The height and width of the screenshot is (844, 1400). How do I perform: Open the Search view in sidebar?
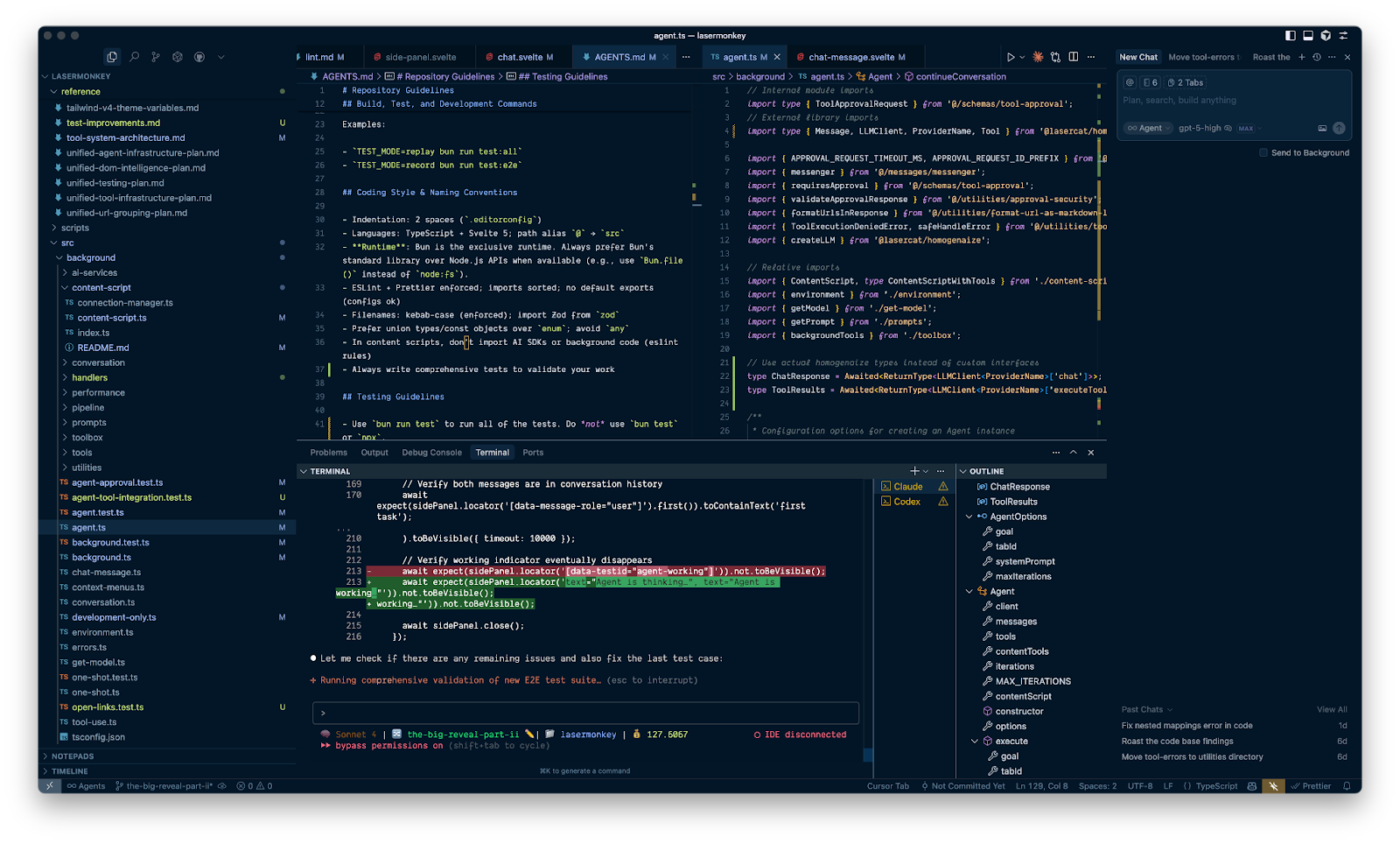click(134, 57)
